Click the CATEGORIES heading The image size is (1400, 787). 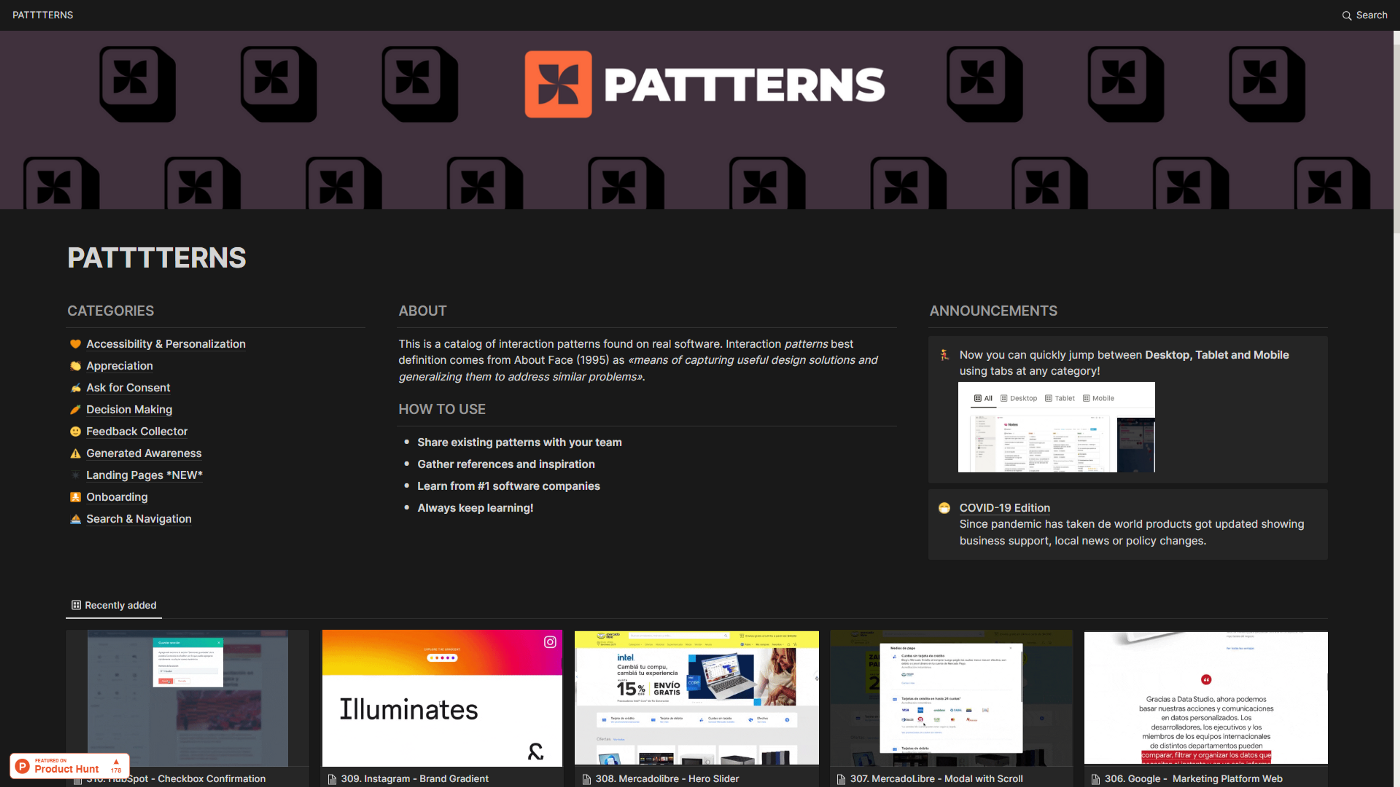[x=111, y=311]
